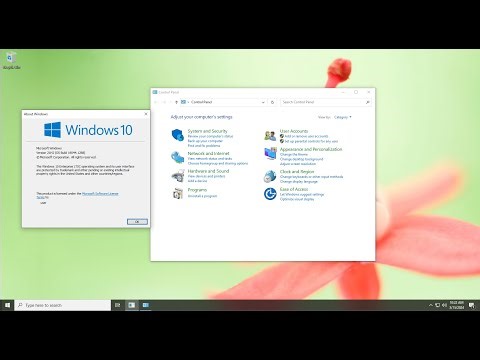Screen dimensions: 480x360
Task: Show hidden tray icons chevron
Action: (430, 305)
